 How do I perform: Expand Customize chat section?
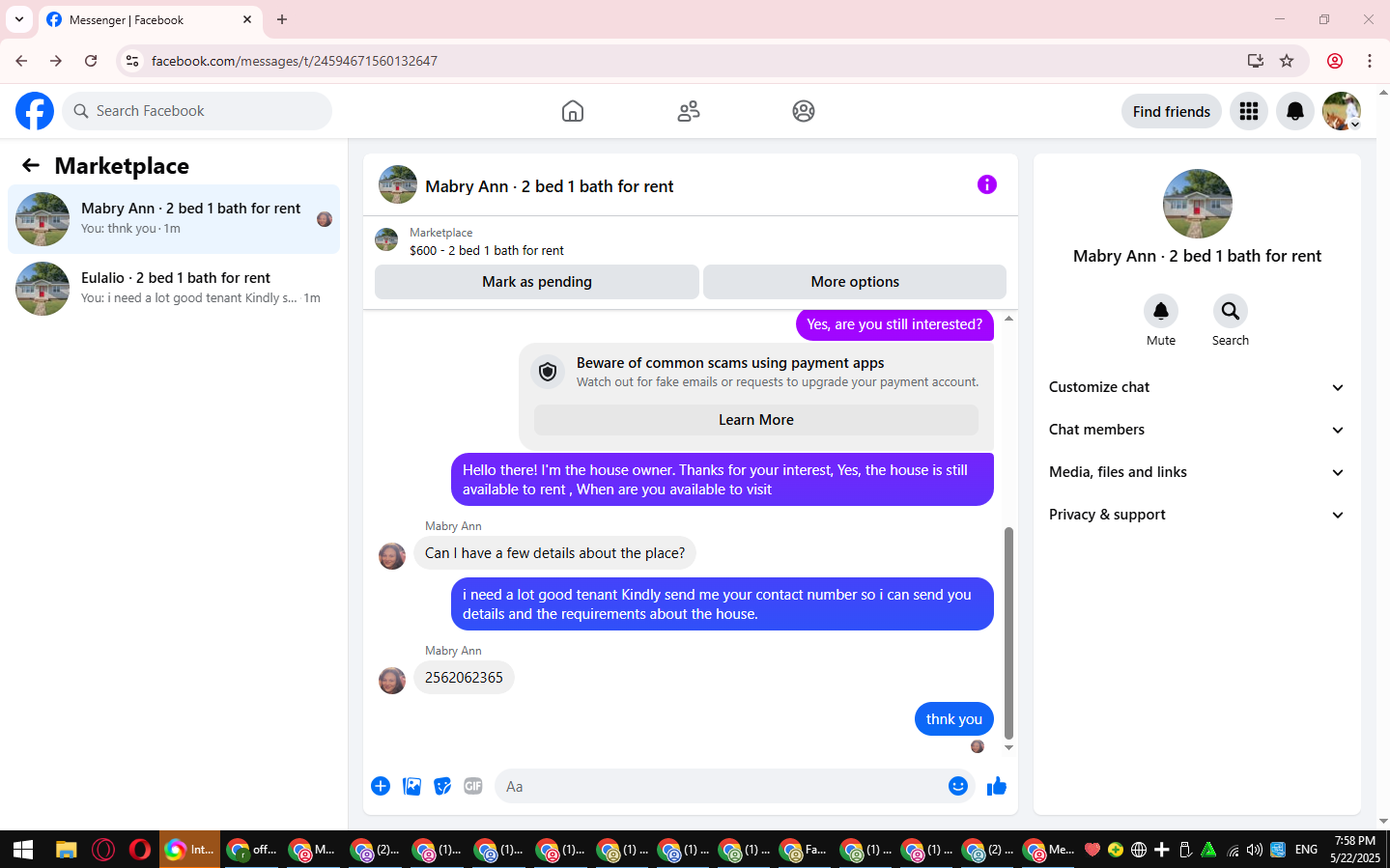click(x=1197, y=387)
